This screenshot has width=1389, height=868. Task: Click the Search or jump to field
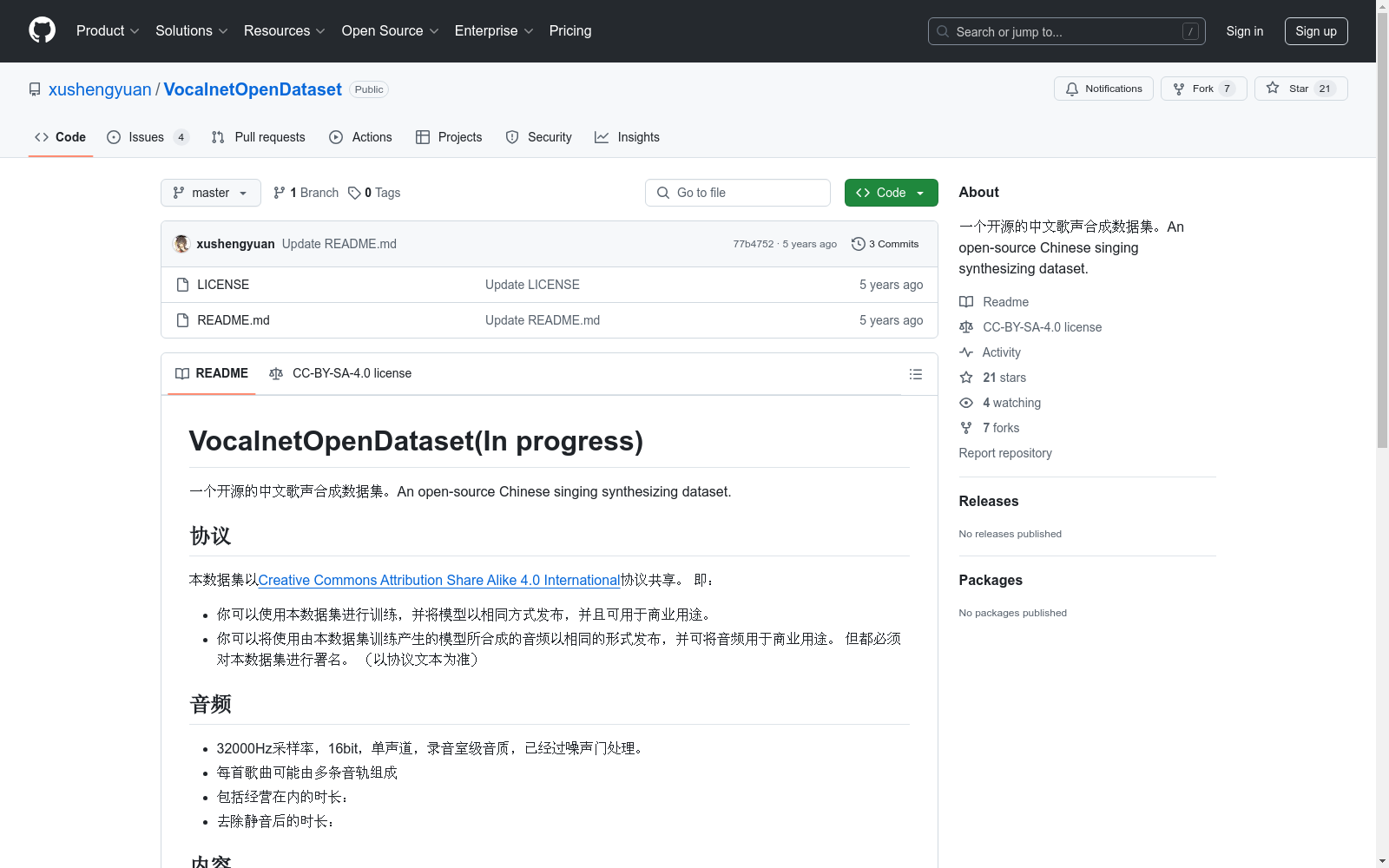pos(1067,31)
